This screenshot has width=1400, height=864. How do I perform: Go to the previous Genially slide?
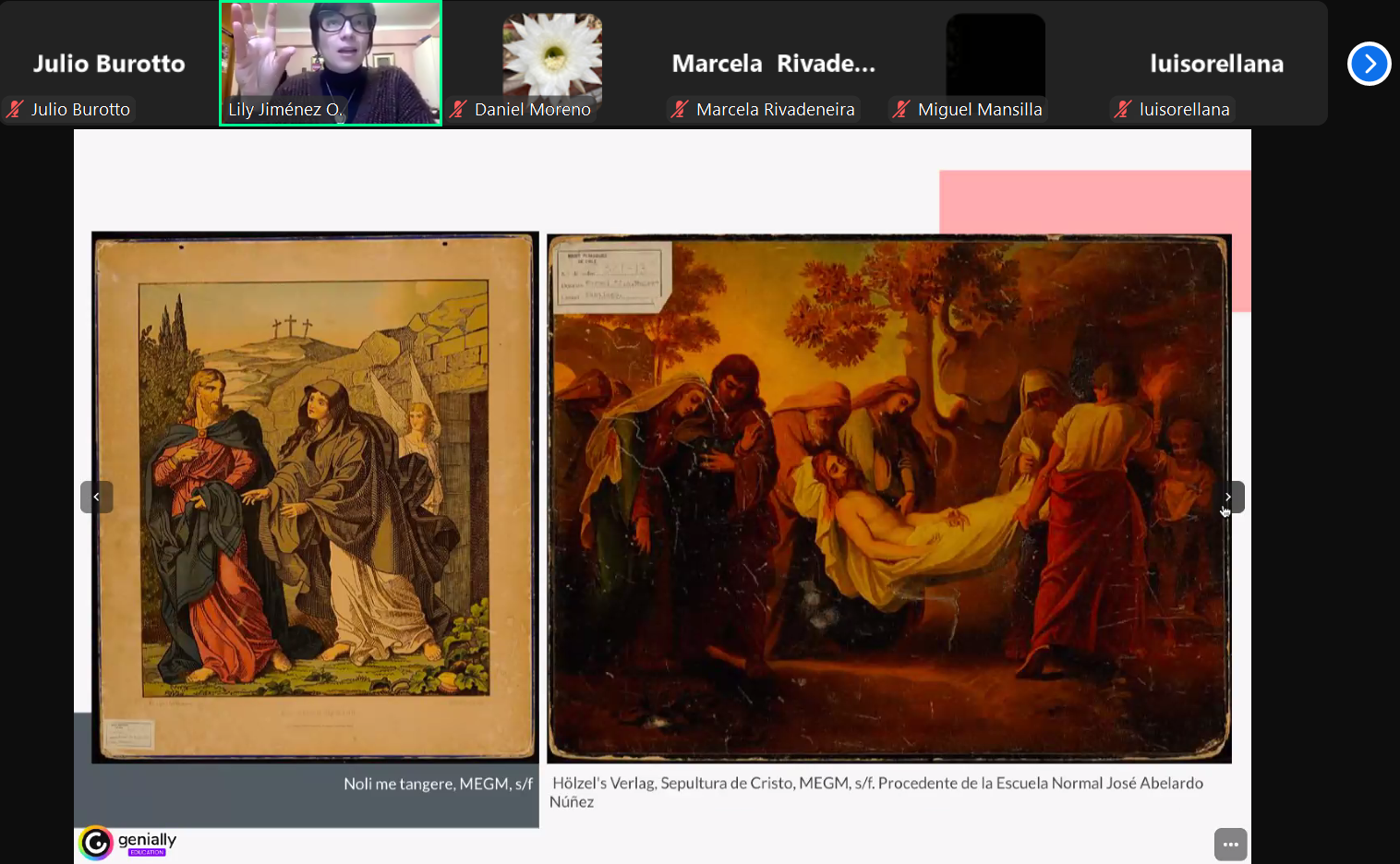pyautogui.click(x=97, y=497)
